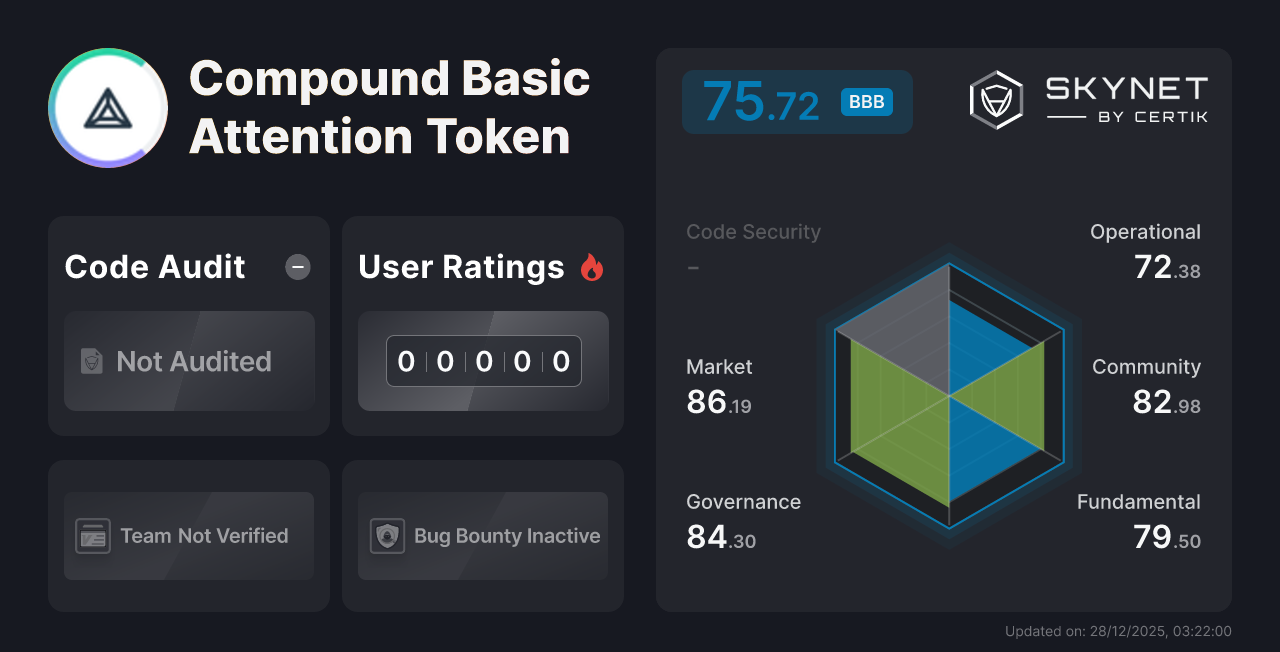Click the Compound Basic Attention Token logo
The image size is (1280, 652).
tap(107, 107)
